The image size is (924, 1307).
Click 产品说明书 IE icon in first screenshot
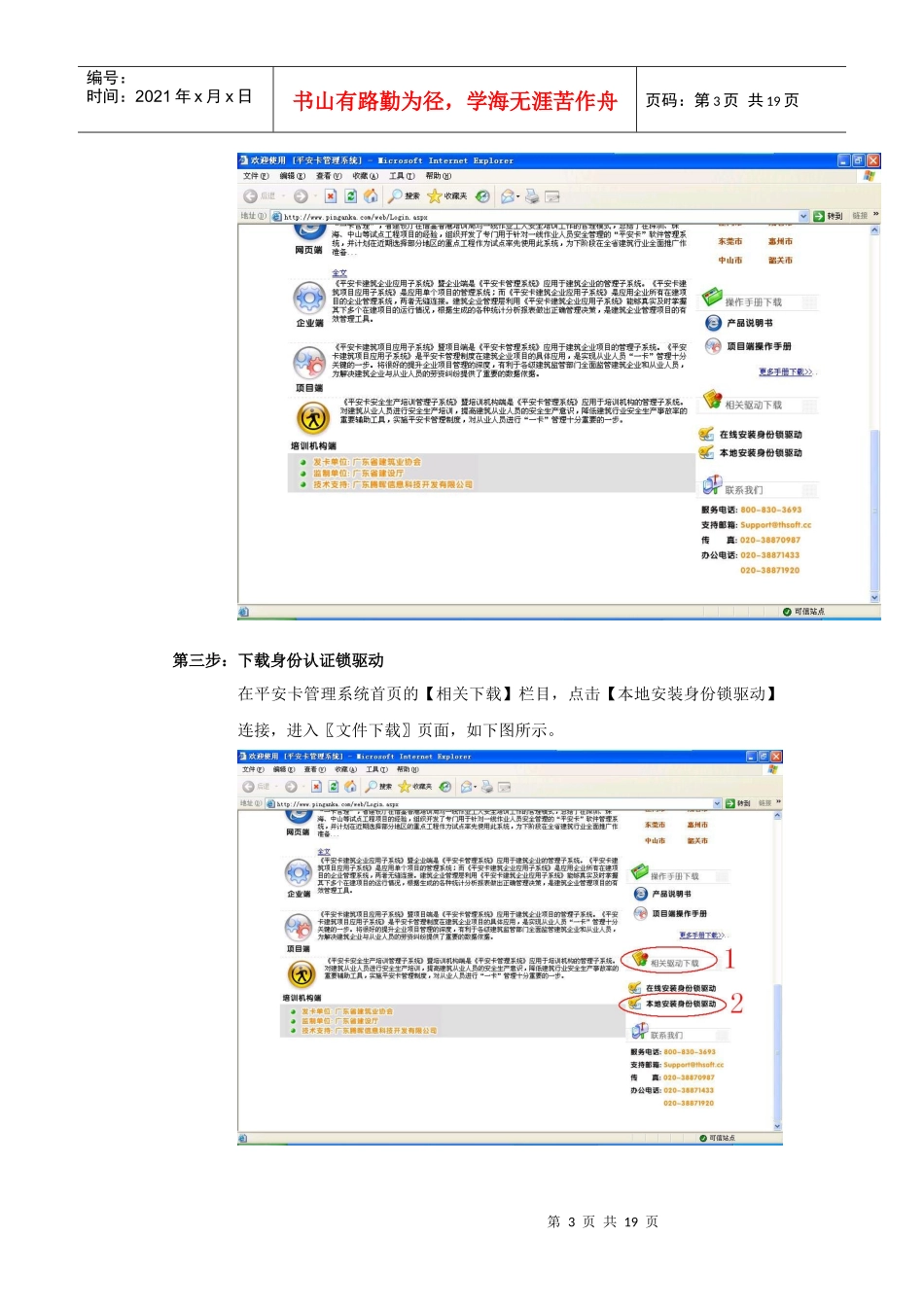[713, 323]
